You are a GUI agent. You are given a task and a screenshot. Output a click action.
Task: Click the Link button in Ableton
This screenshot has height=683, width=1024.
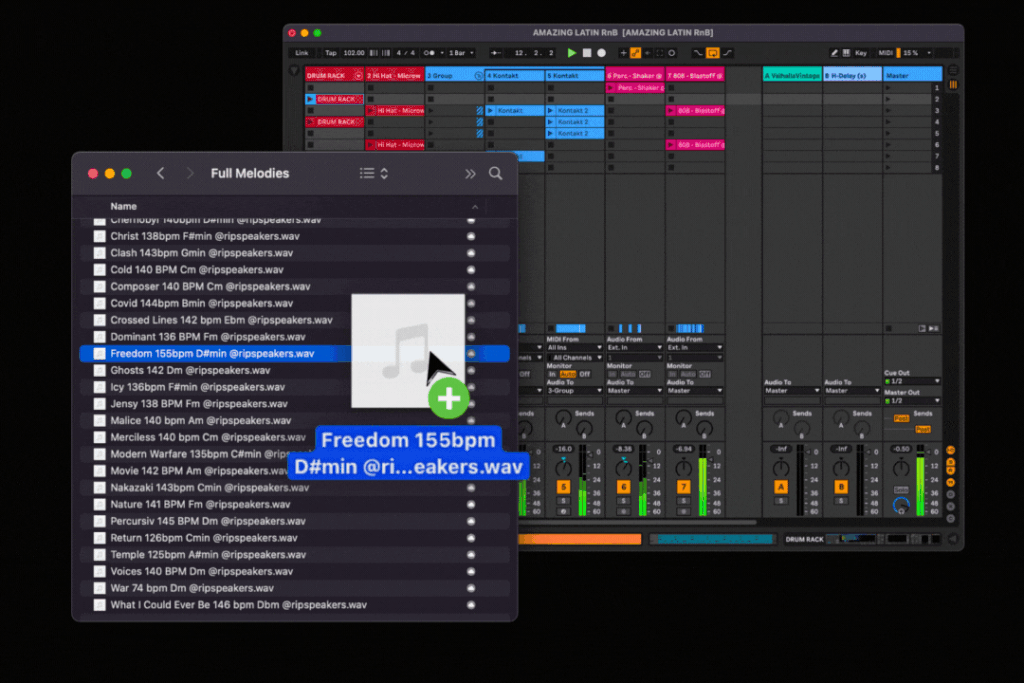302,53
